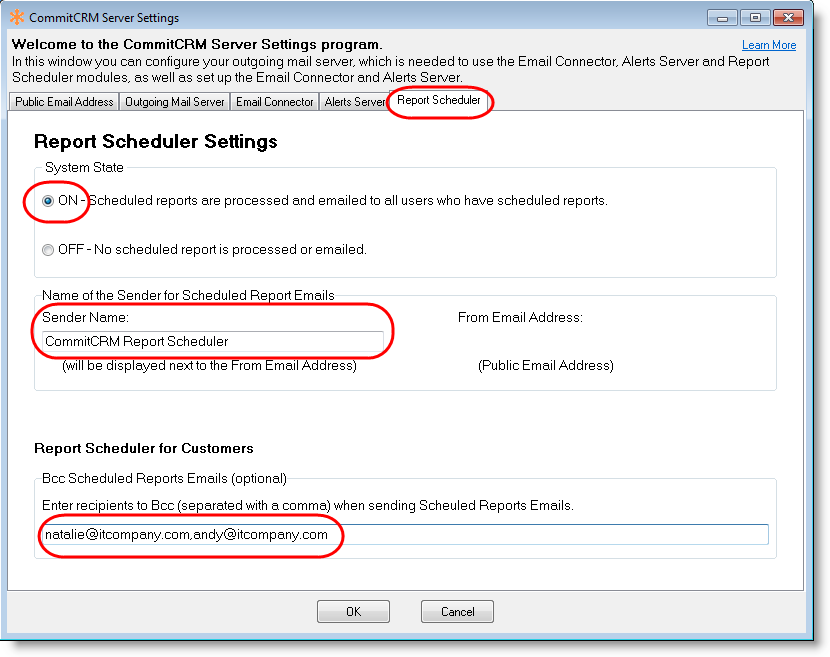Enable the ON system state radio button
830x657 pixels.
click(x=48, y=200)
